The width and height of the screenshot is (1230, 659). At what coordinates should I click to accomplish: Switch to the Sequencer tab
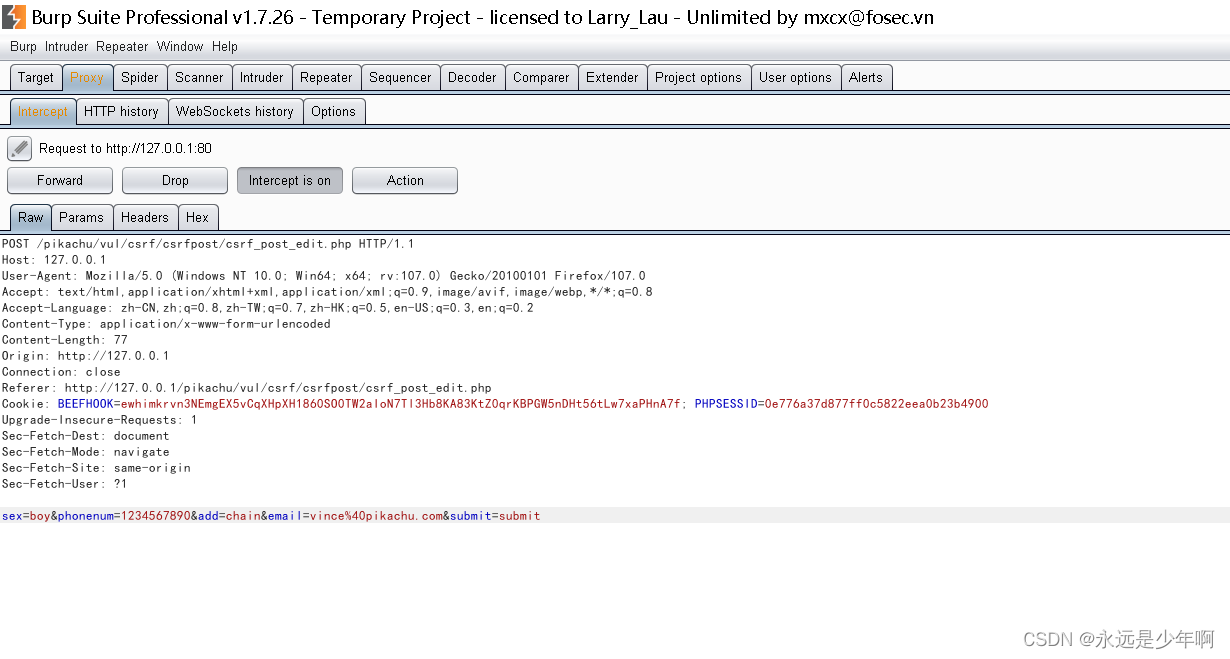pyautogui.click(x=400, y=78)
